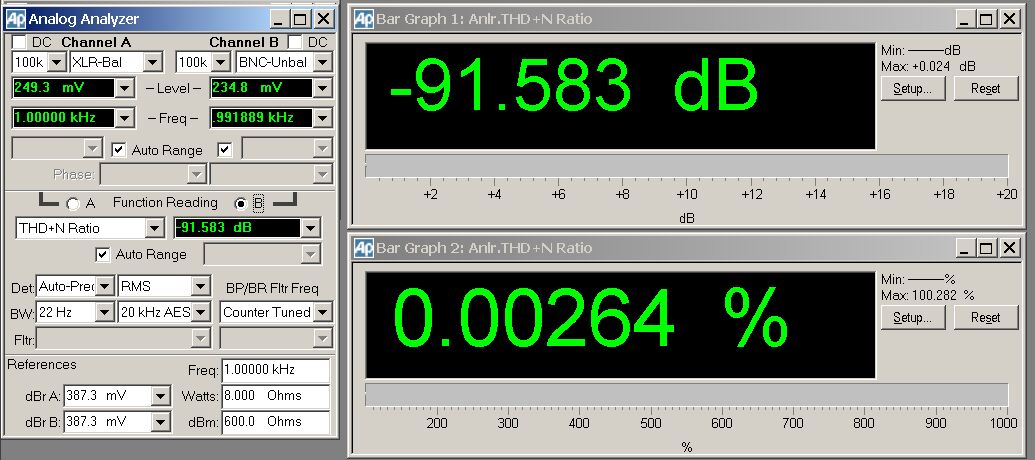Click the Watts 8.000 Ohms field
The image size is (1035, 460).
(x=275, y=396)
